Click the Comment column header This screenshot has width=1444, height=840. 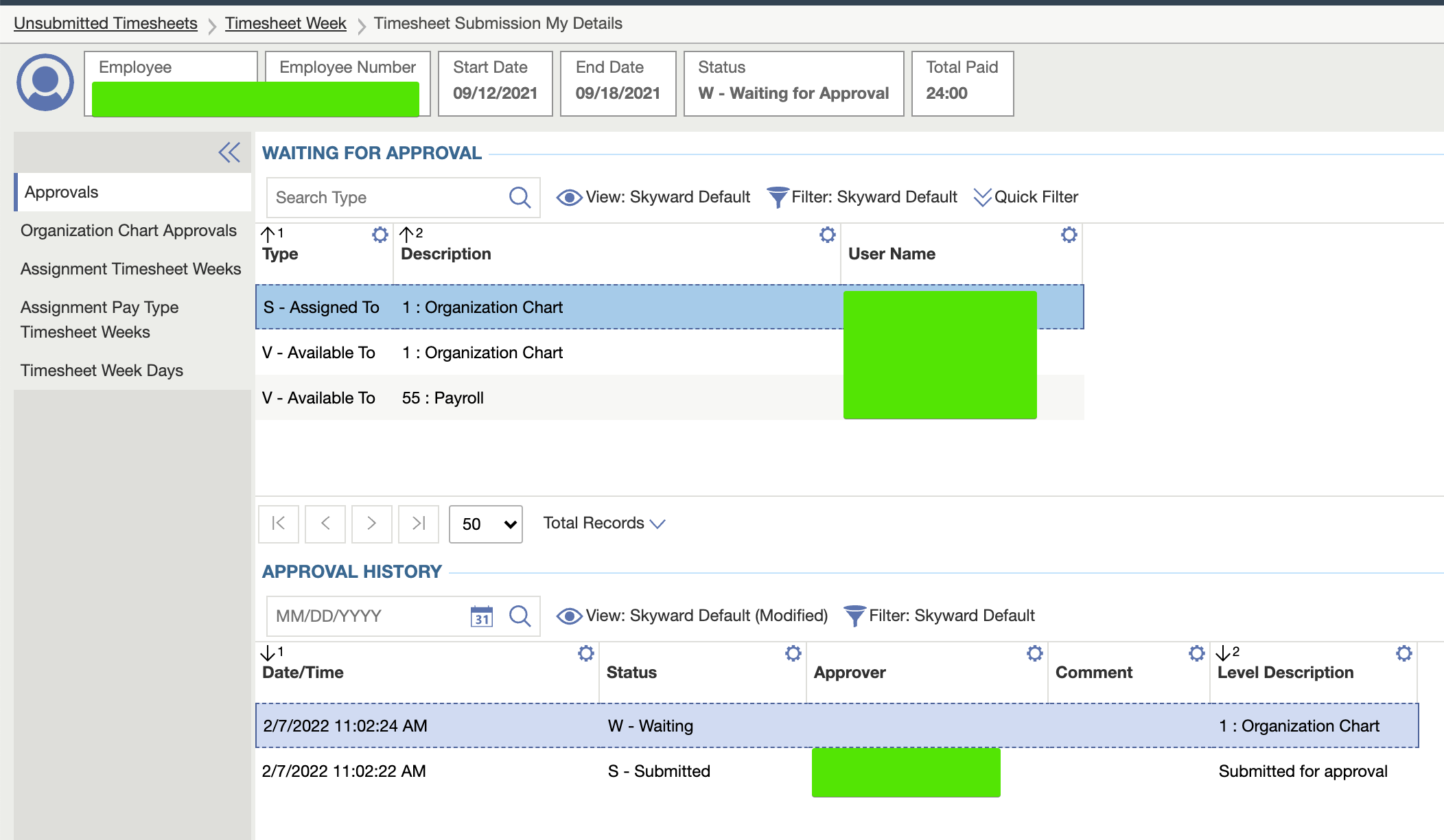(x=1094, y=673)
